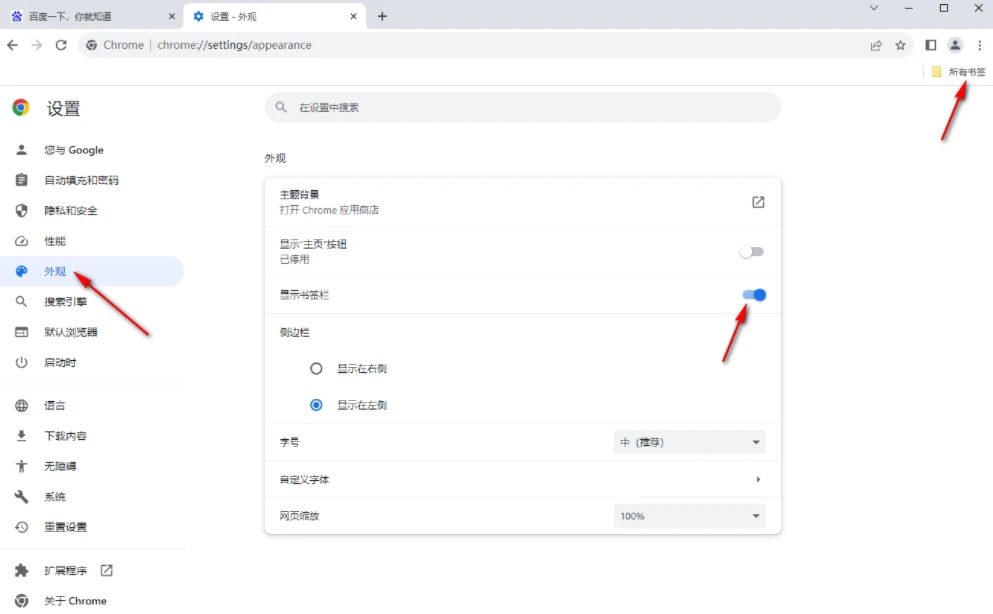Click the bookmark star in the address bar
This screenshot has height=614, width=993.
tap(899, 45)
